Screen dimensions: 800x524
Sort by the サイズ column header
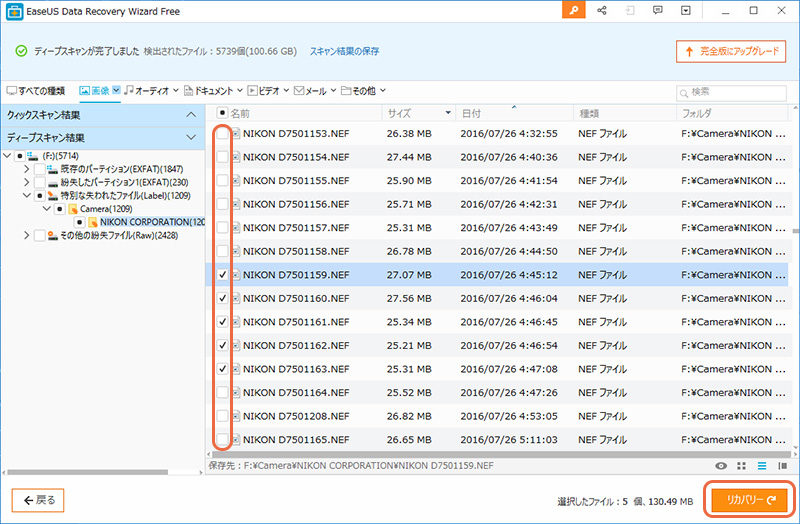(x=418, y=113)
